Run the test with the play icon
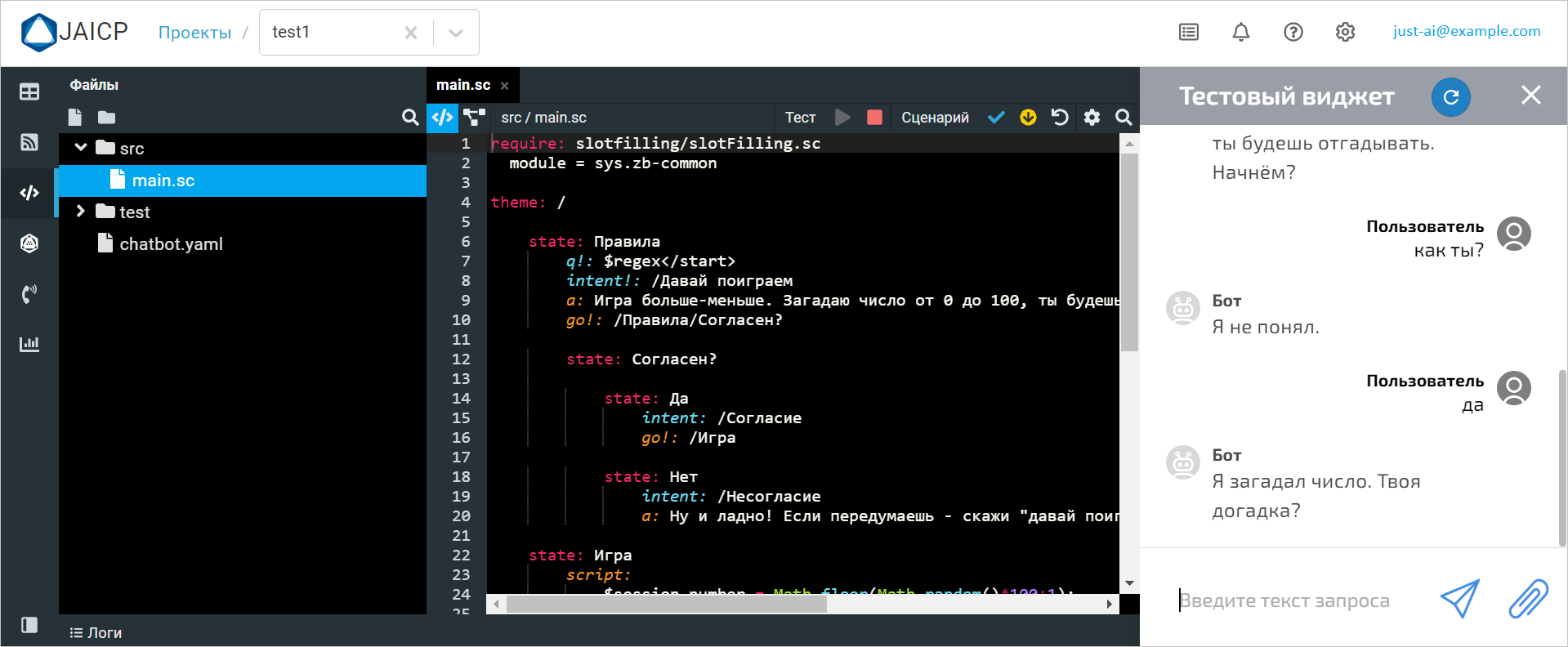The height and width of the screenshot is (647, 1568). point(842,118)
